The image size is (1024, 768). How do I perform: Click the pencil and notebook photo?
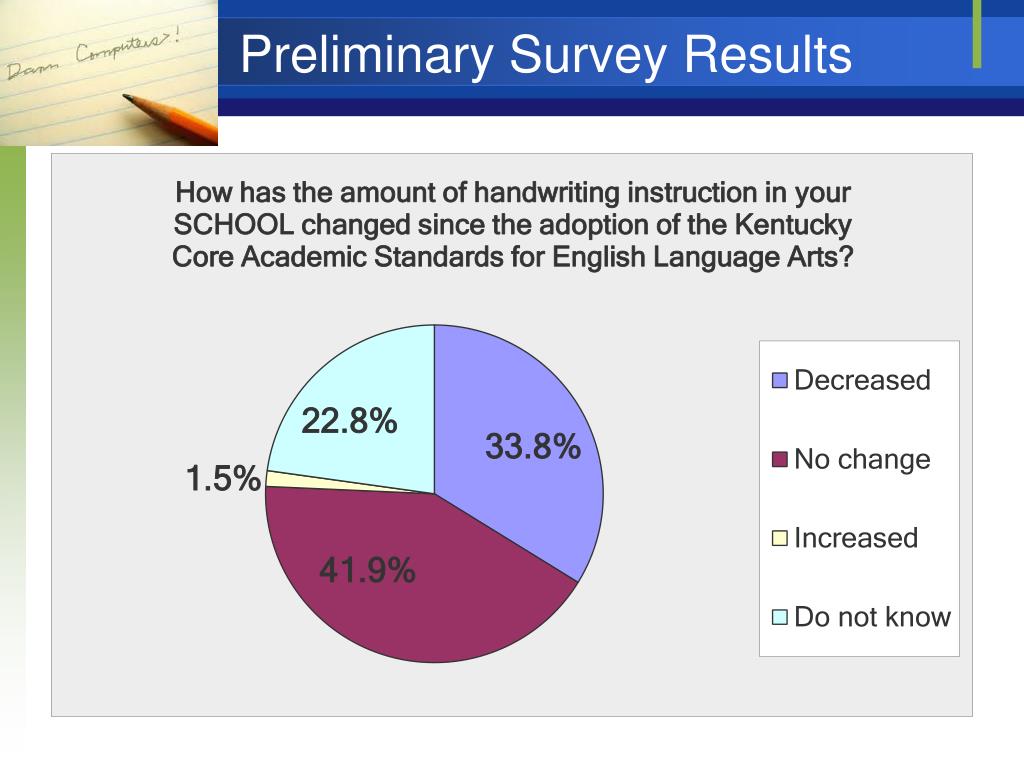(108, 72)
